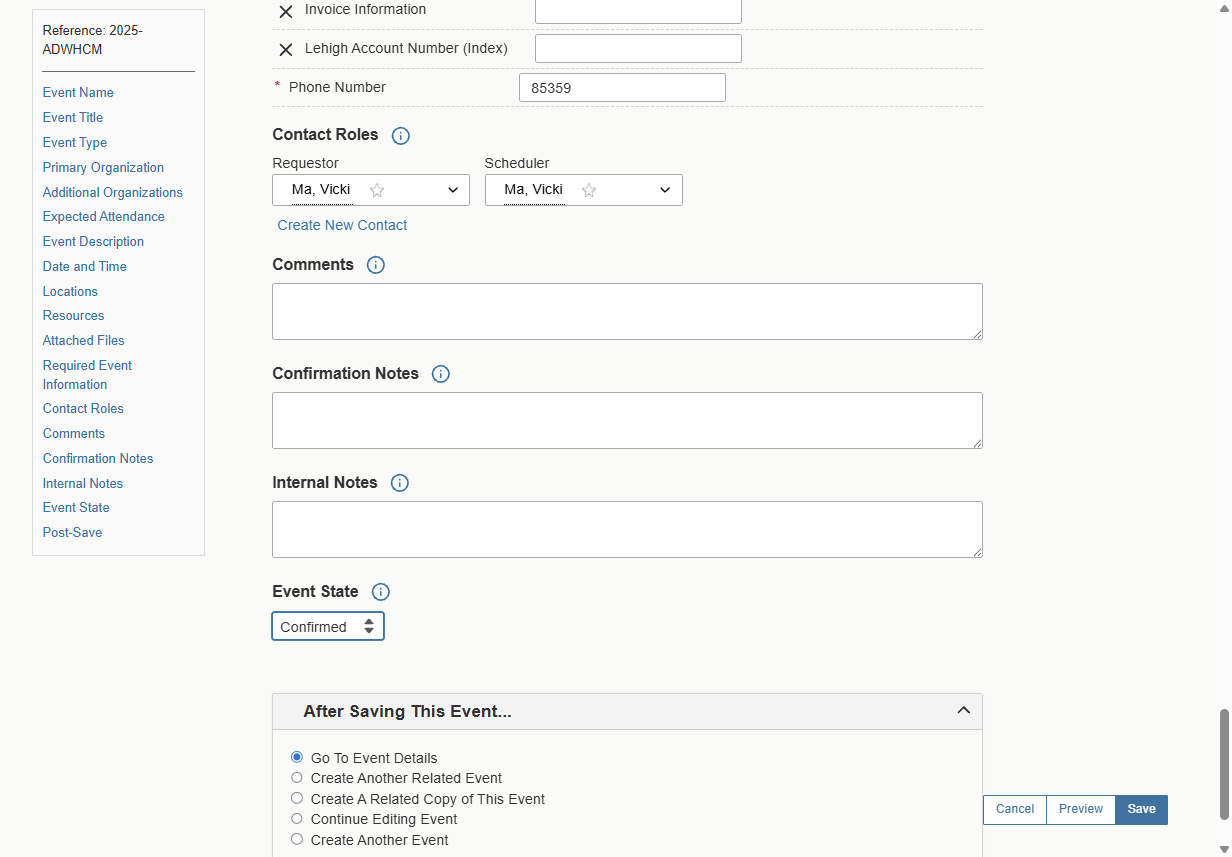Star Ma, Vicki in Scheduler field

pos(589,190)
